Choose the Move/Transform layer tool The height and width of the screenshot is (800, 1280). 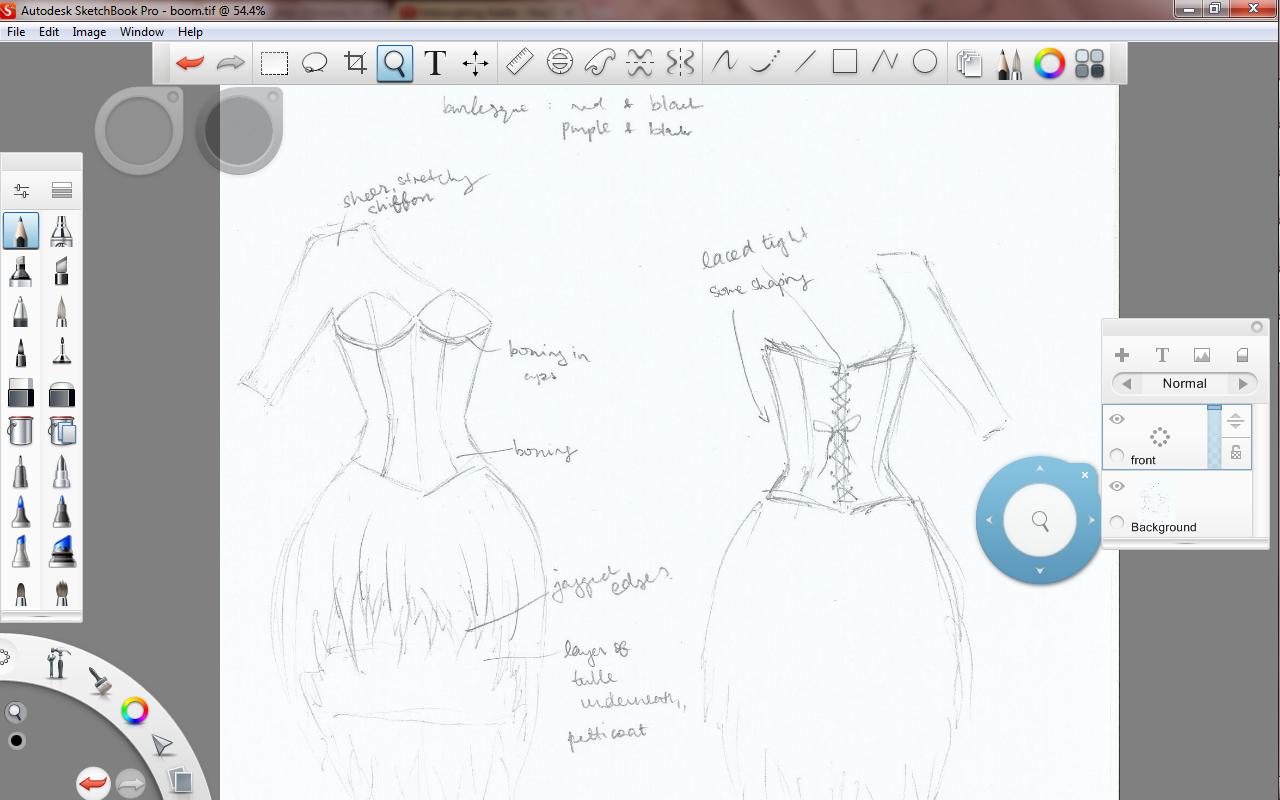pos(475,64)
